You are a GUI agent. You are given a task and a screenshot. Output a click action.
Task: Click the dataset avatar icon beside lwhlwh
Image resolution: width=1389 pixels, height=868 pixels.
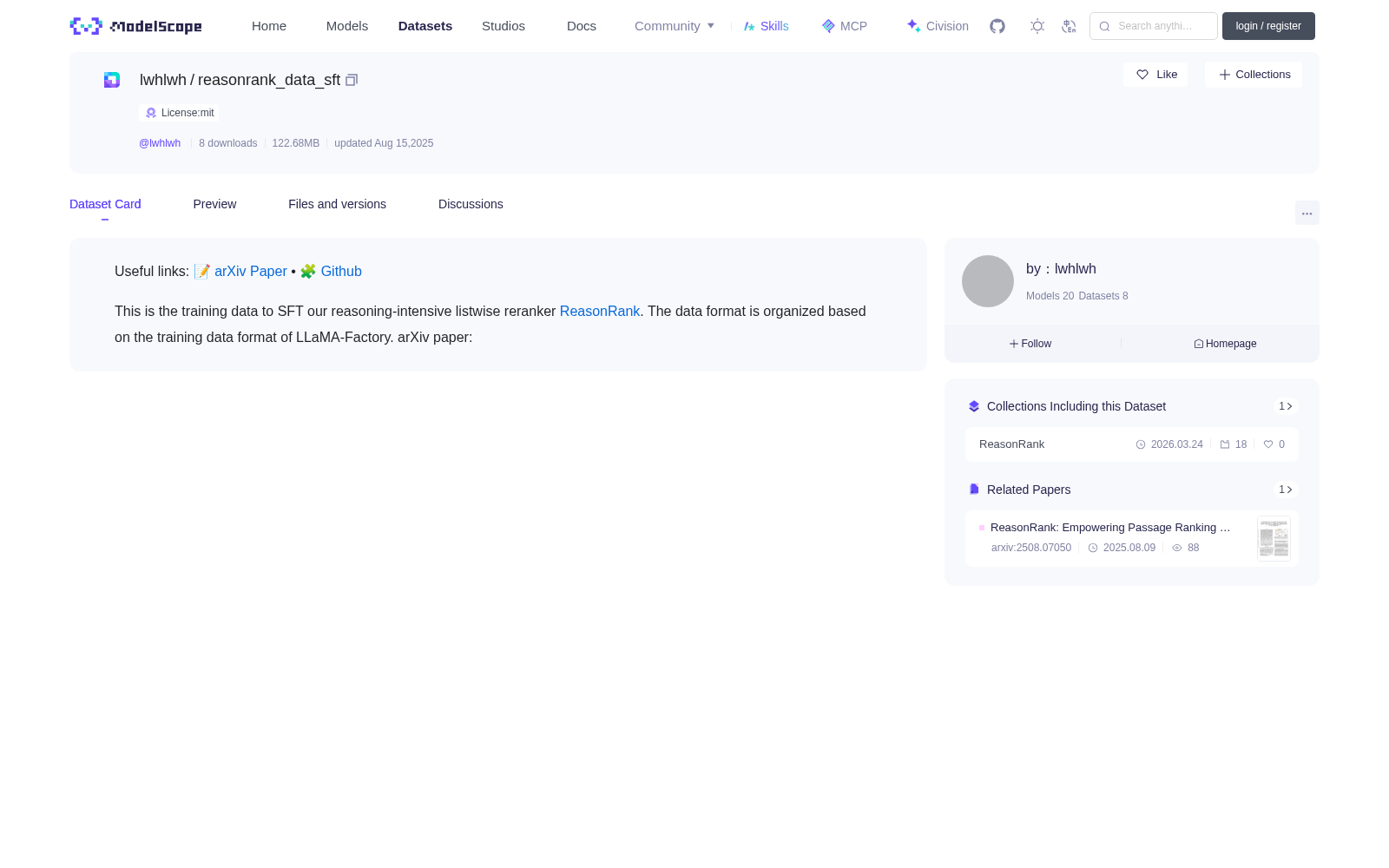coord(112,80)
